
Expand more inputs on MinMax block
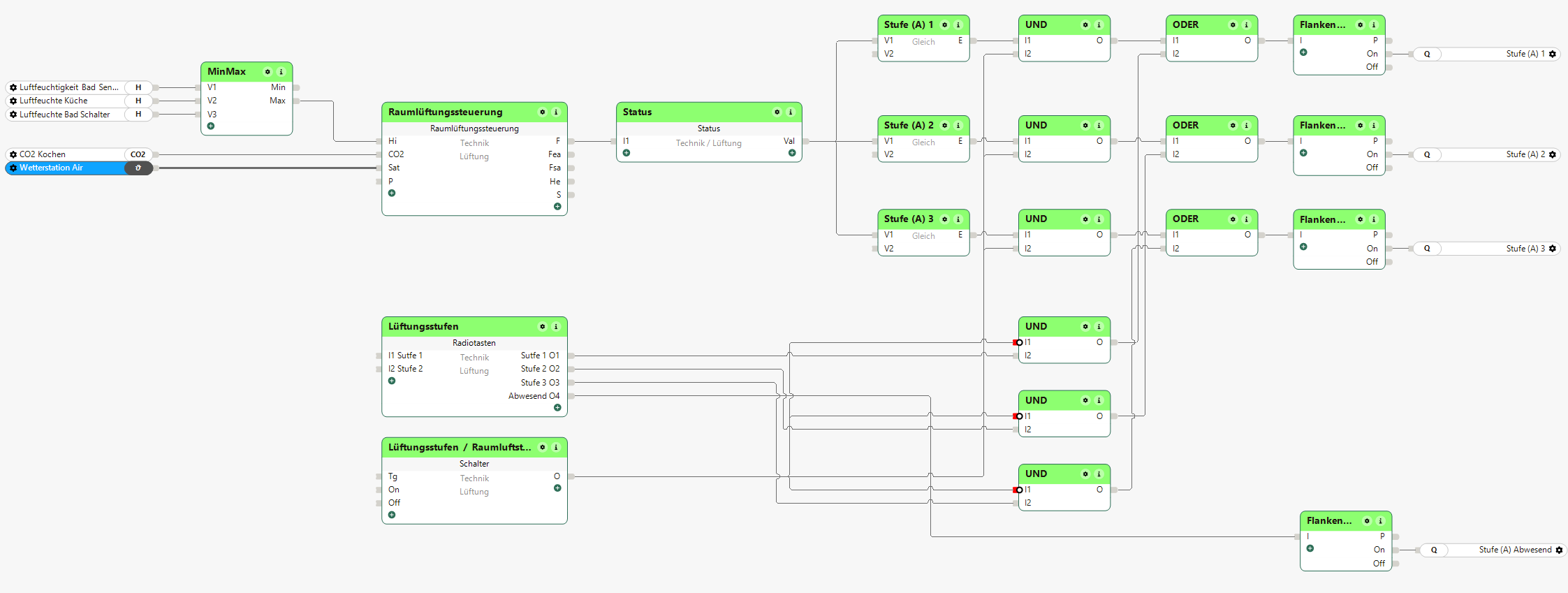pyautogui.click(x=211, y=126)
